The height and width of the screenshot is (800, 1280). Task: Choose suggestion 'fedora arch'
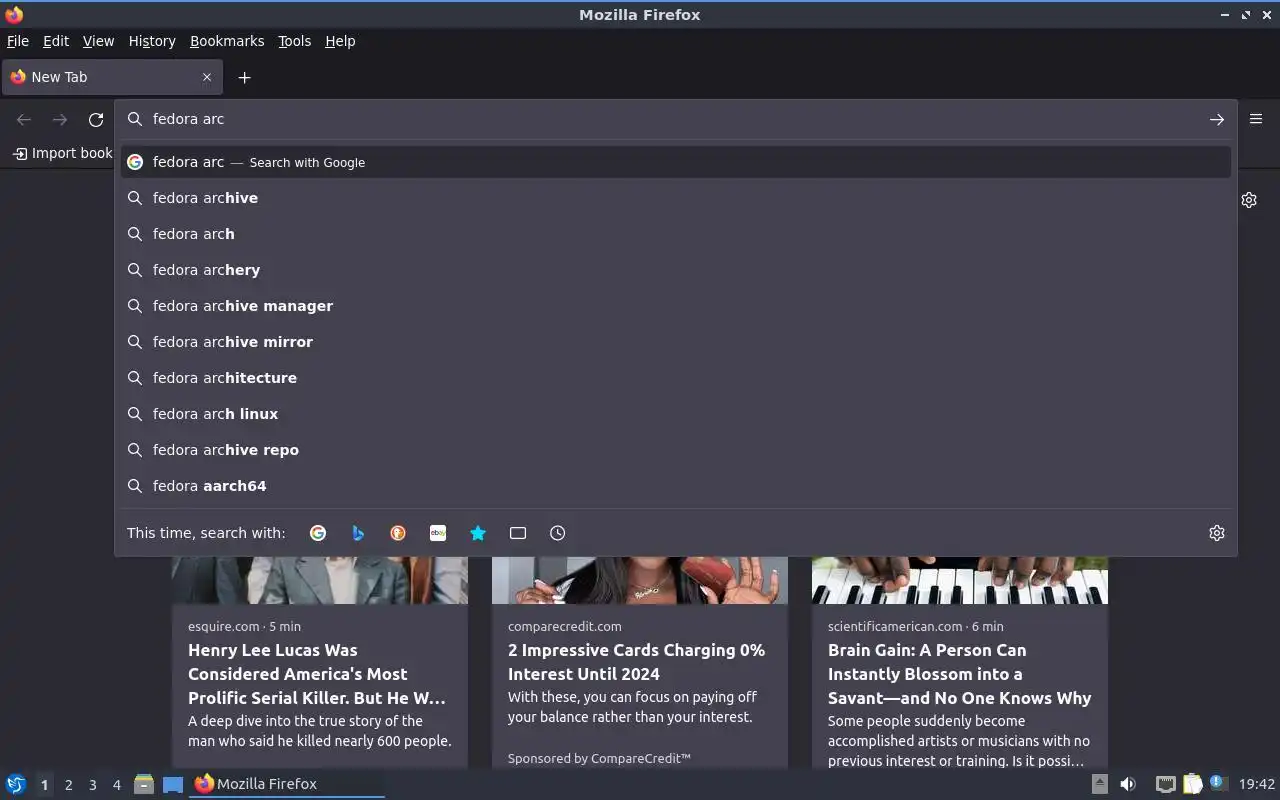click(x=676, y=234)
